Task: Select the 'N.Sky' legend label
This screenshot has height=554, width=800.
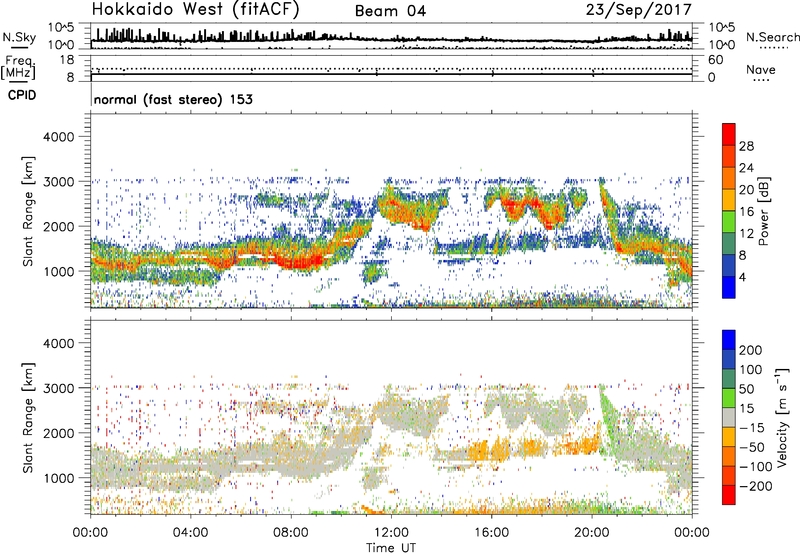Action: point(19,37)
